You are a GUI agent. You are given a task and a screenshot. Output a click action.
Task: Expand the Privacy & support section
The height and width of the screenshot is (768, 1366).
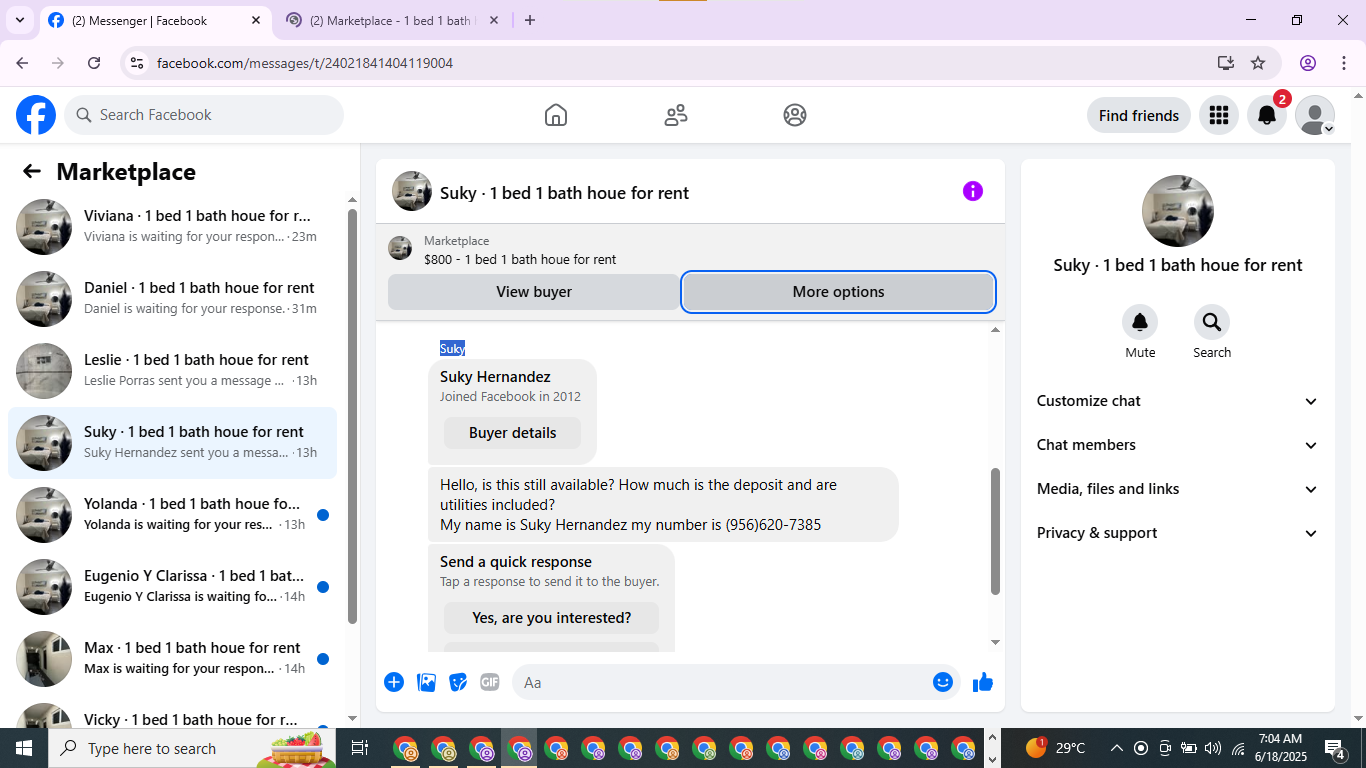tap(1178, 533)
